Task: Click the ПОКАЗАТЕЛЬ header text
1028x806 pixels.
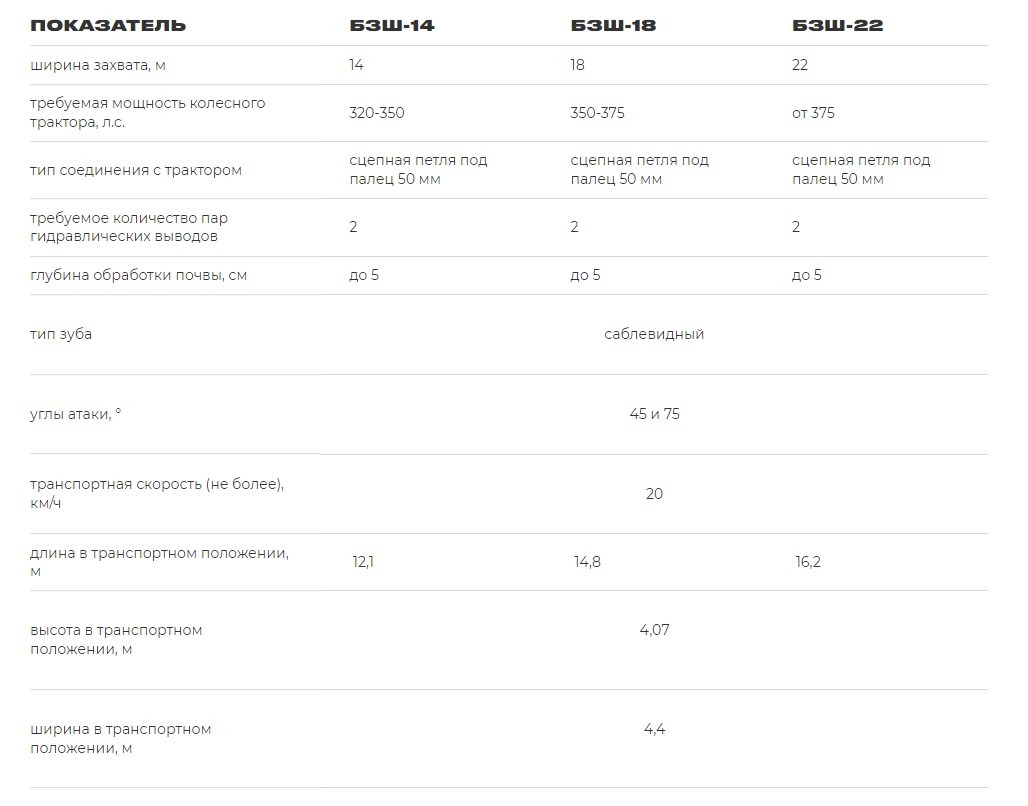Action: click(x=108, y=25)
